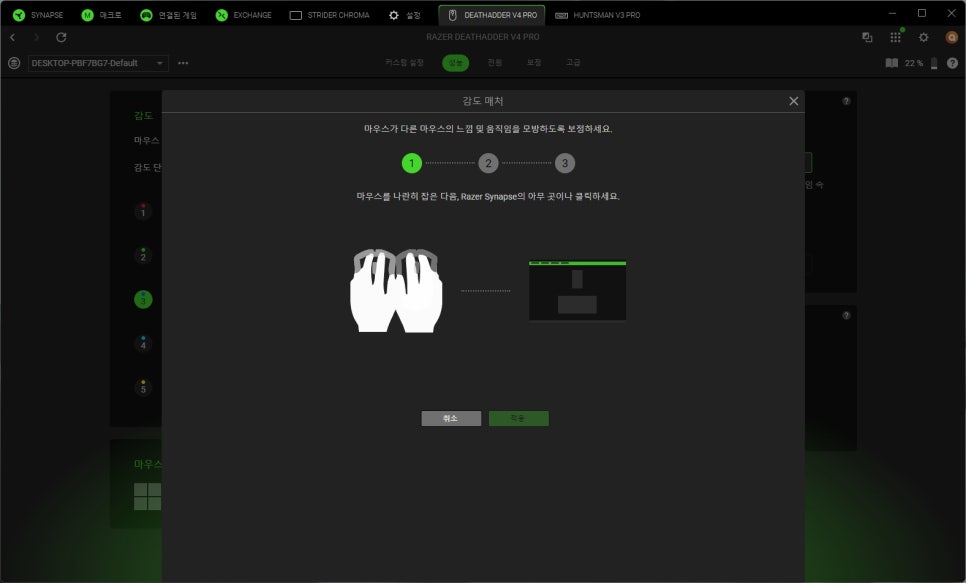Select the 성능 subtab

pyautogui.click(x=455, y=63)
